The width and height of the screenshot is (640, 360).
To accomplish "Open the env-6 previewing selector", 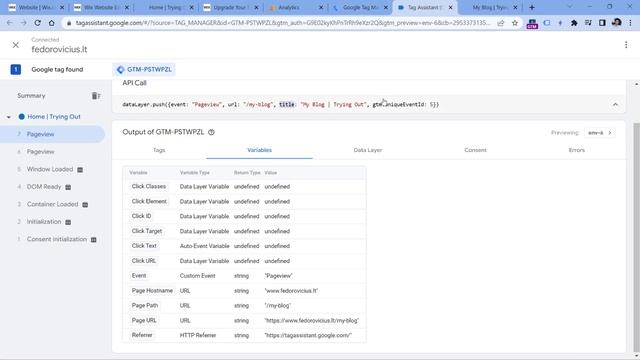I will tap(599, 133).
